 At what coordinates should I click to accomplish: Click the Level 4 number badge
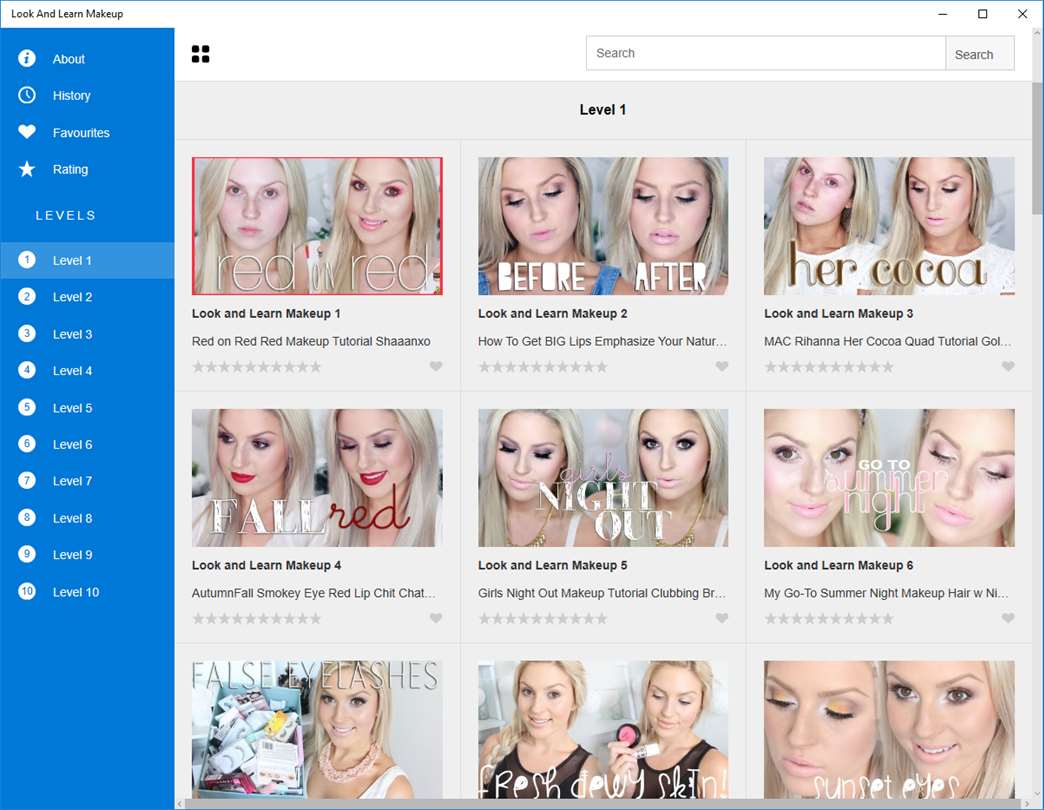tap(27, 370)
